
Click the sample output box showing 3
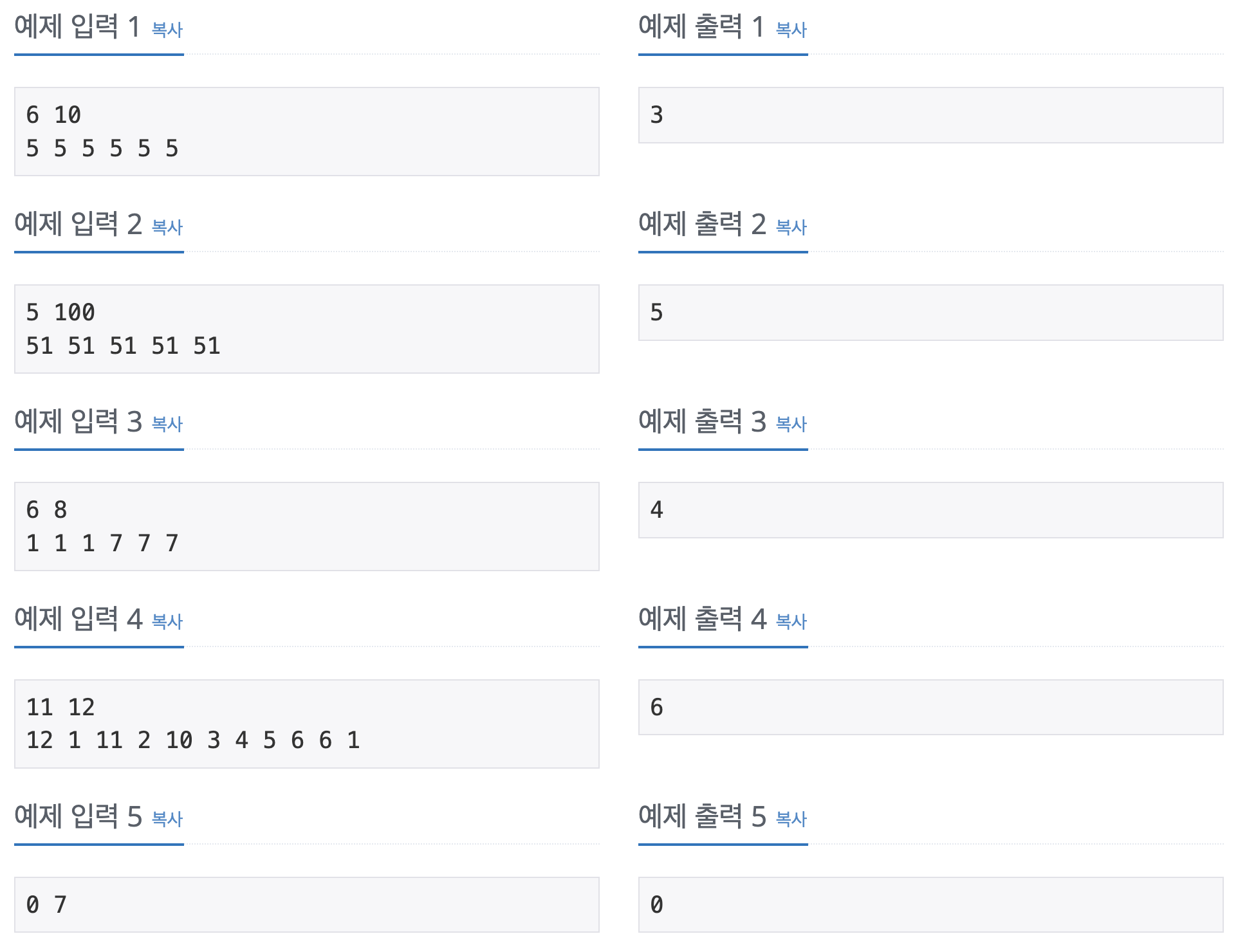pos(930,115)
